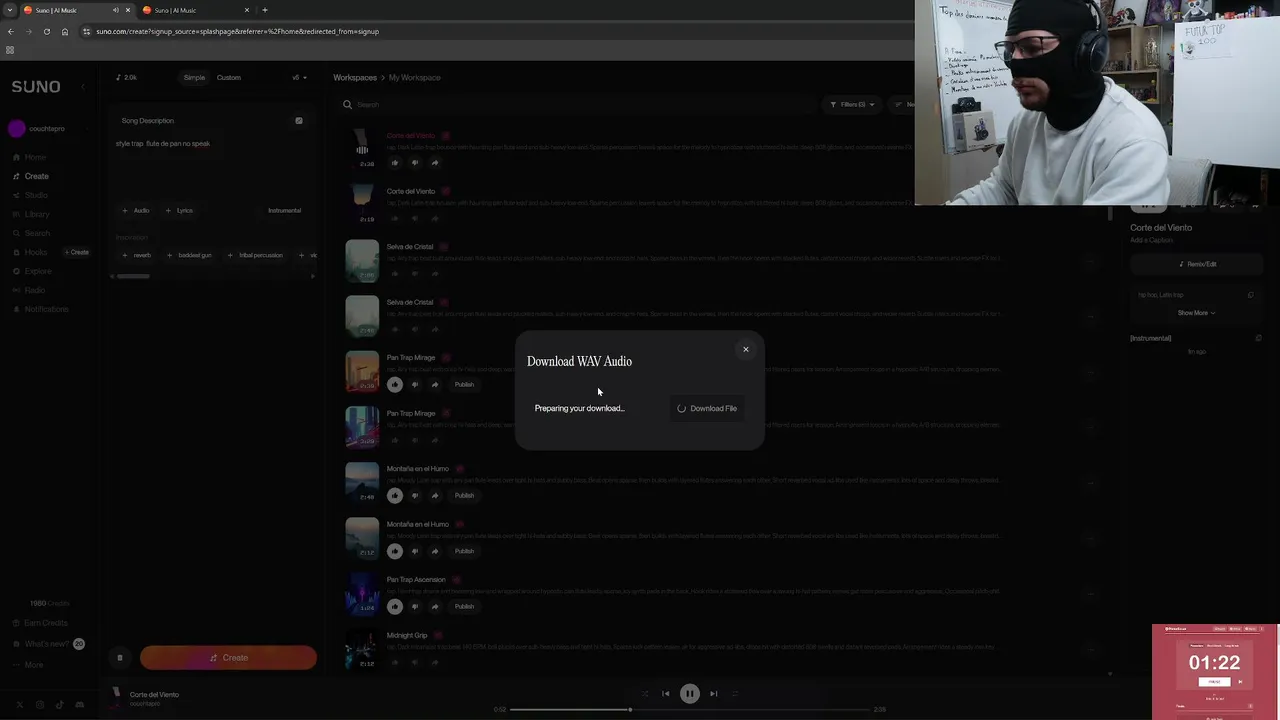Add Lyrics with the + Lyrics button

point(179,210)
